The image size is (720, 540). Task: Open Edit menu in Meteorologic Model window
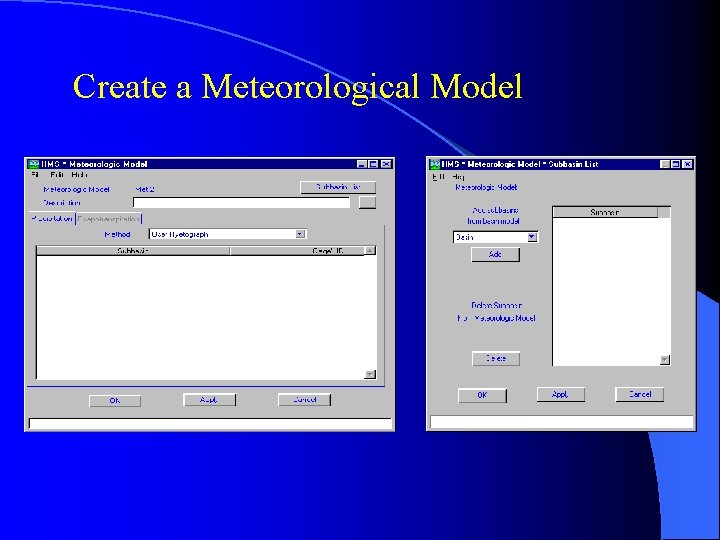point(57,175)
